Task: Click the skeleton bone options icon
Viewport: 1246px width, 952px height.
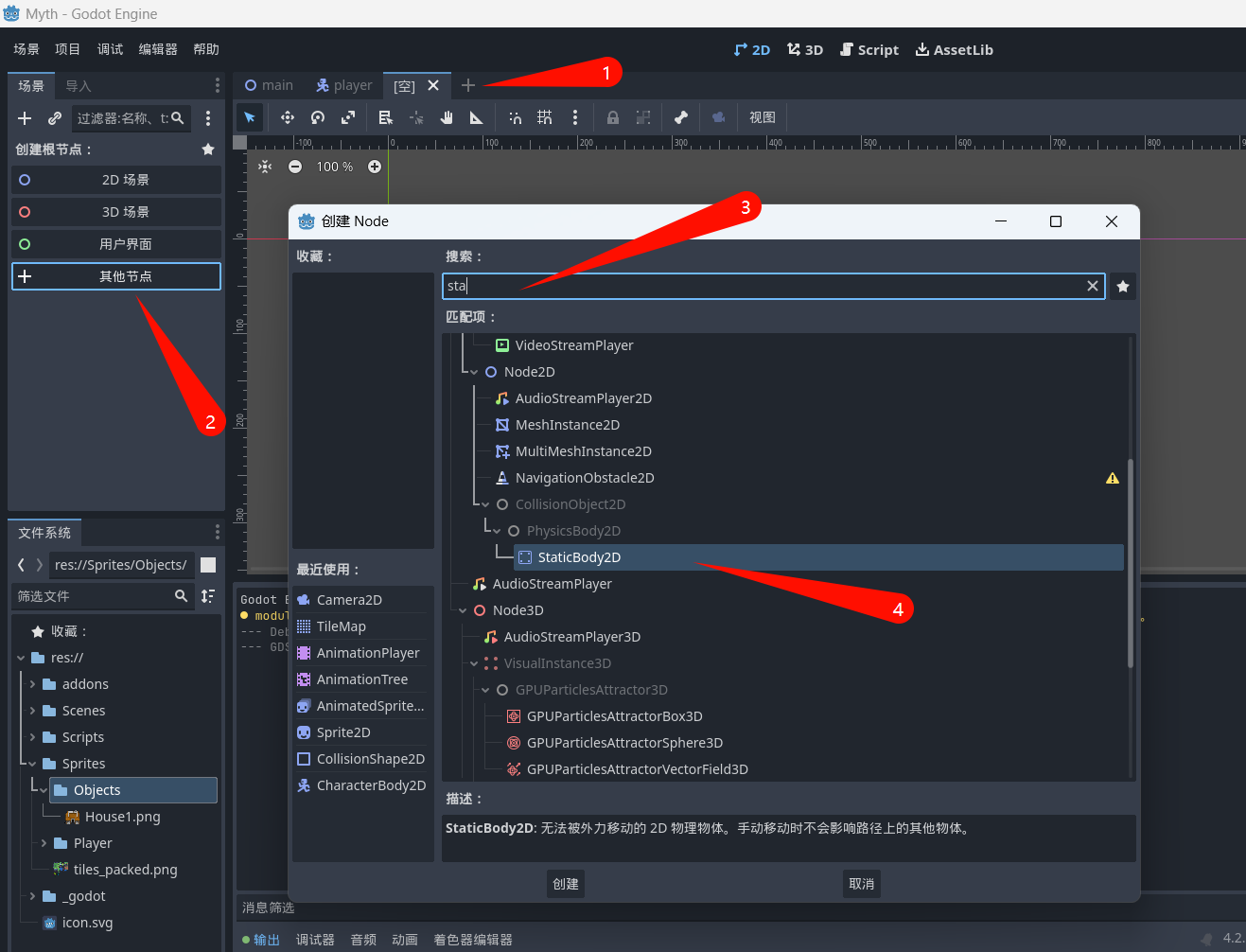Action: point(681,117)
